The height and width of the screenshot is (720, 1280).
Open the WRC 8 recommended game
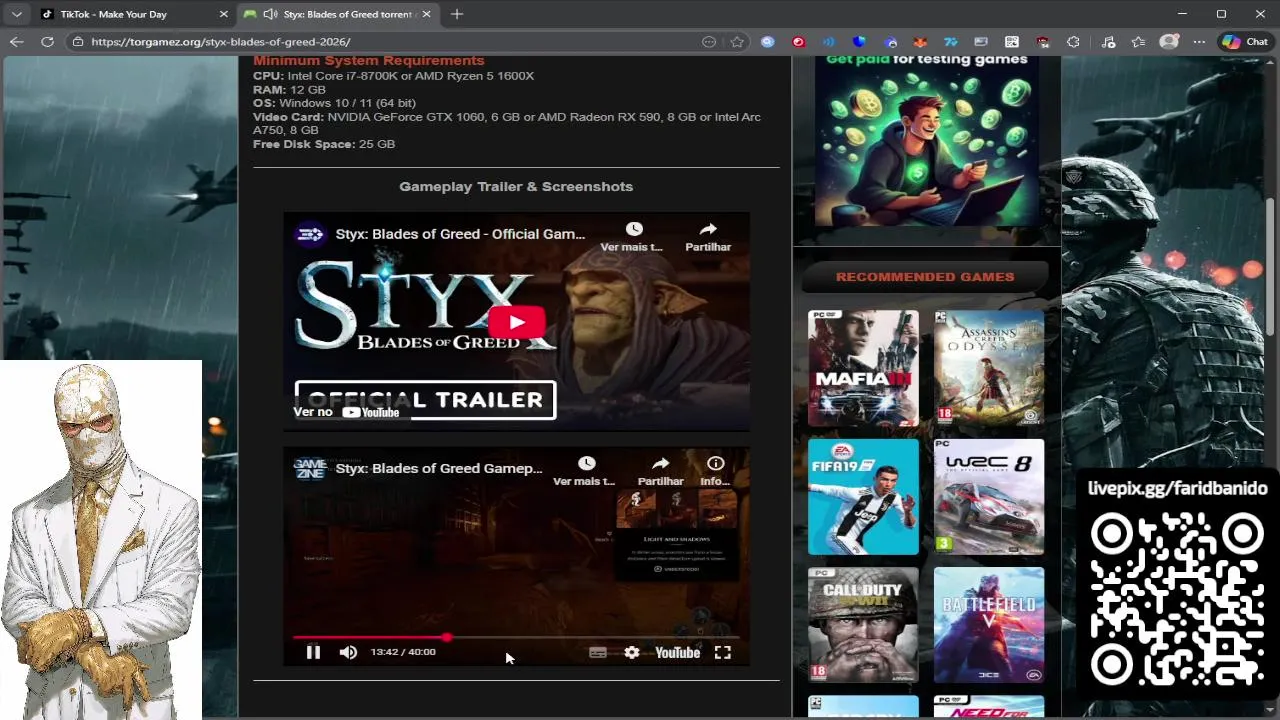(989, 496)
